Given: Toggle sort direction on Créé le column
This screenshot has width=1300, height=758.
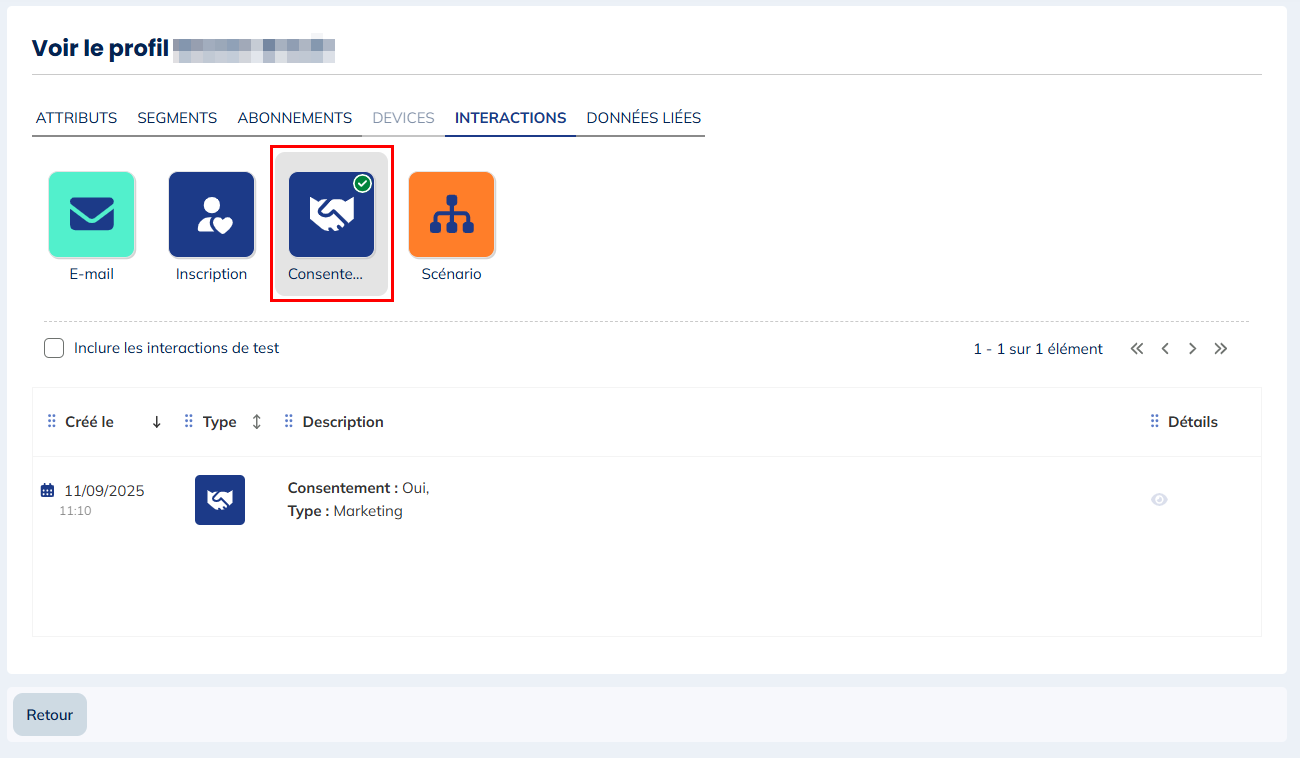Looking at the screenshot, I should [156, 422].
